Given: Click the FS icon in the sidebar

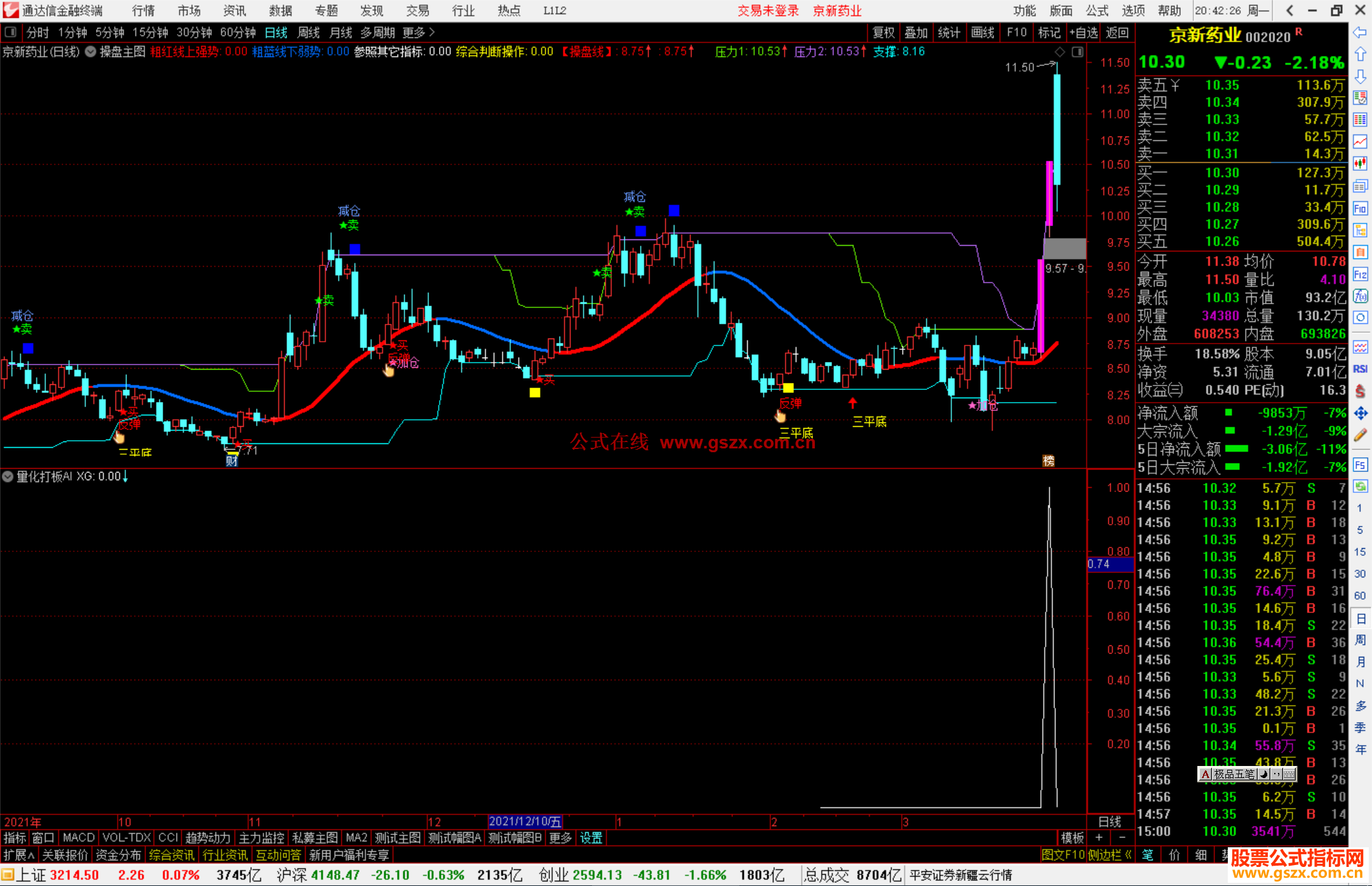Looking at the screenshot, I should pyautogui.click(x=1360, y=465).
